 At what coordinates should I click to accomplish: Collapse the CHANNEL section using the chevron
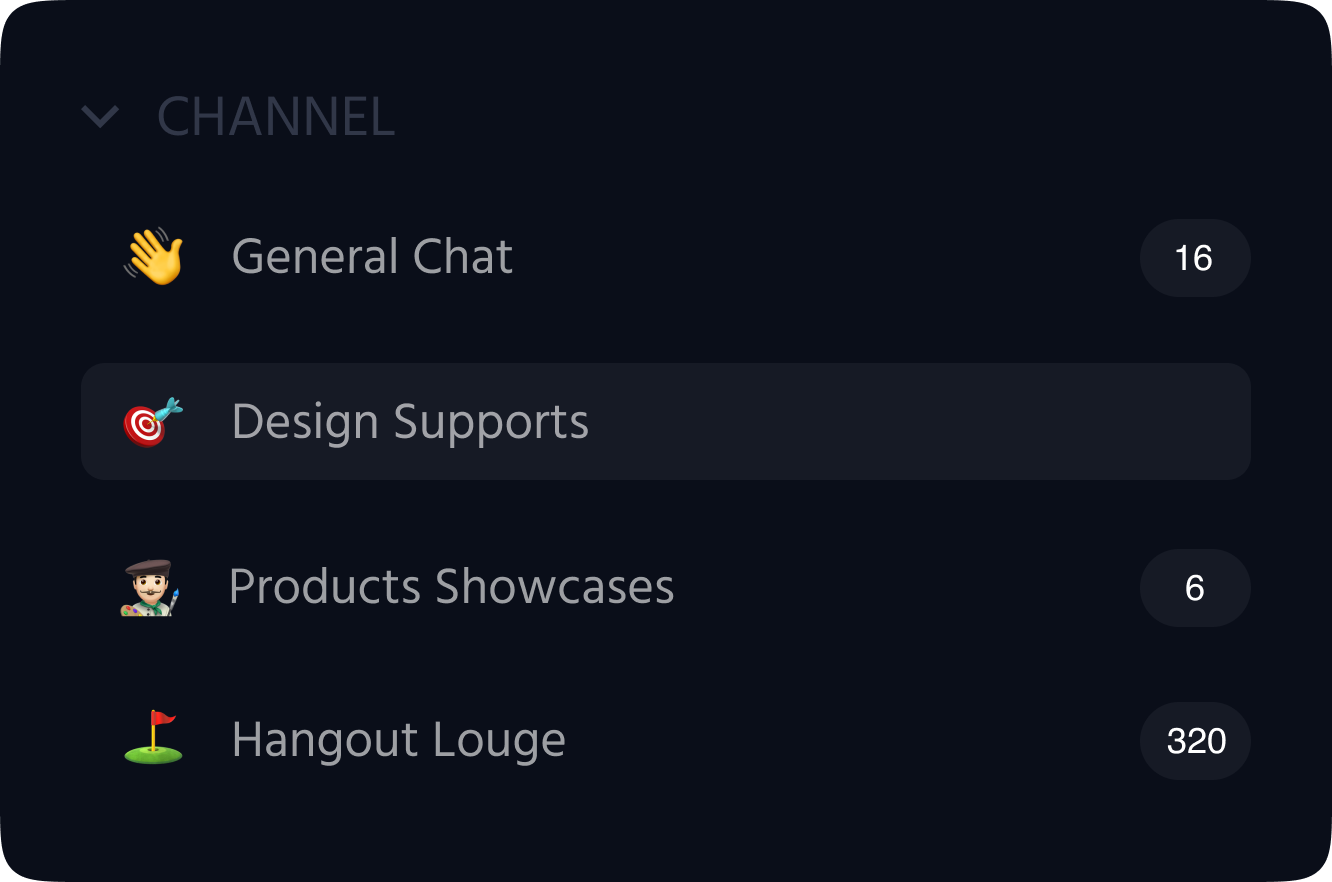100,117
